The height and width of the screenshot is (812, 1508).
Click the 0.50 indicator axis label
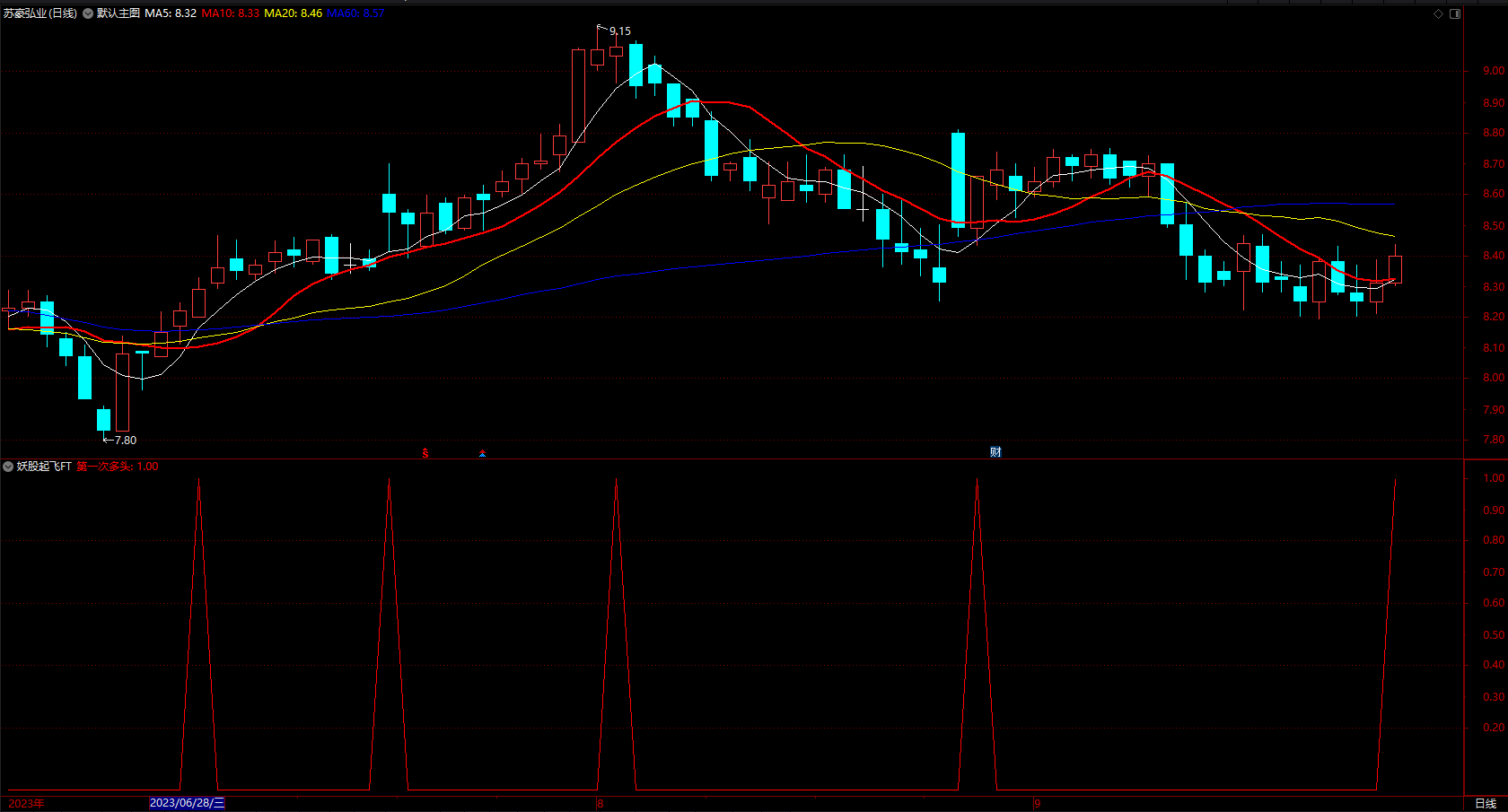pos(1494,634)
